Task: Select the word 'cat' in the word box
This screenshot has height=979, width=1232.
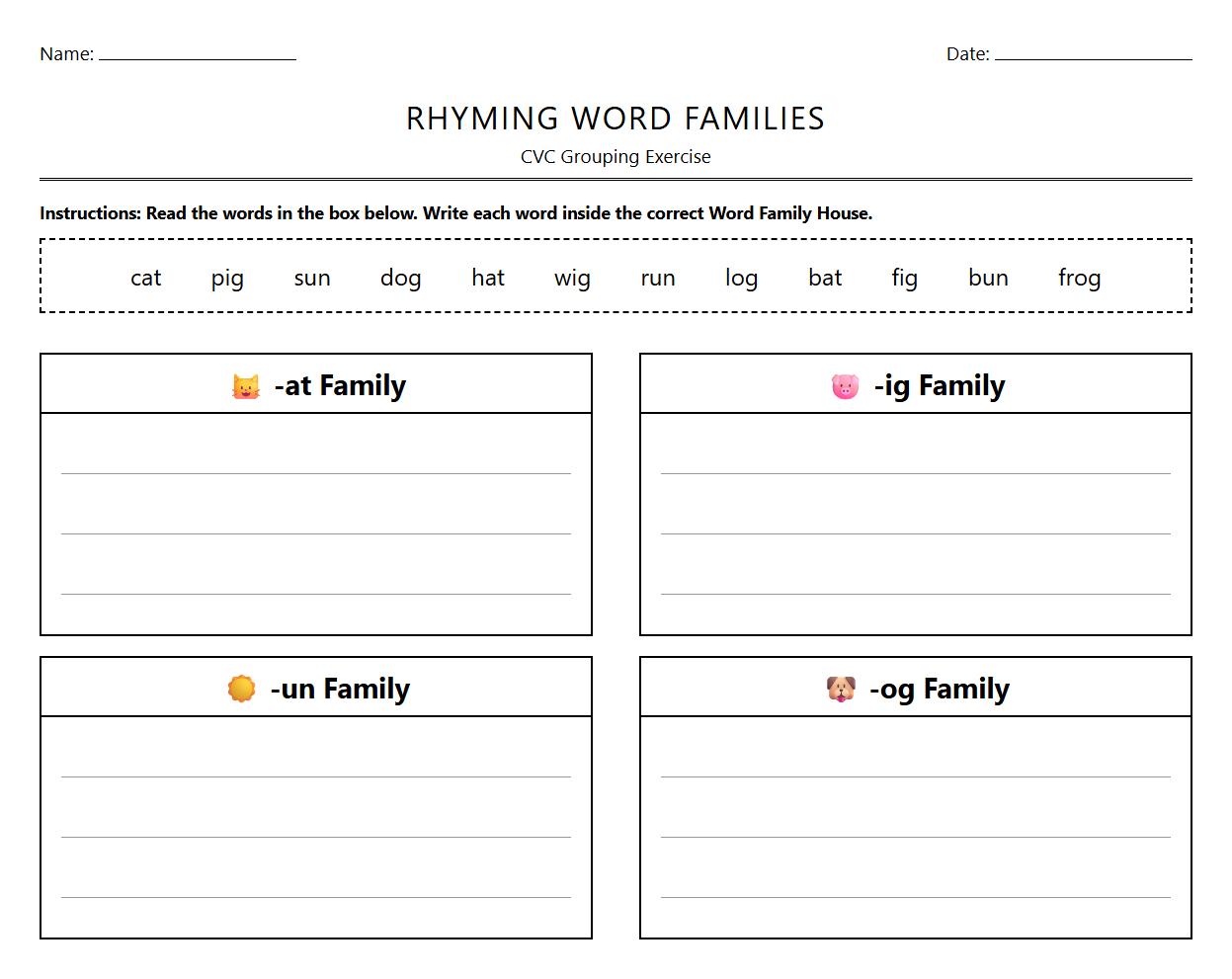Action: tap(144, 278)
